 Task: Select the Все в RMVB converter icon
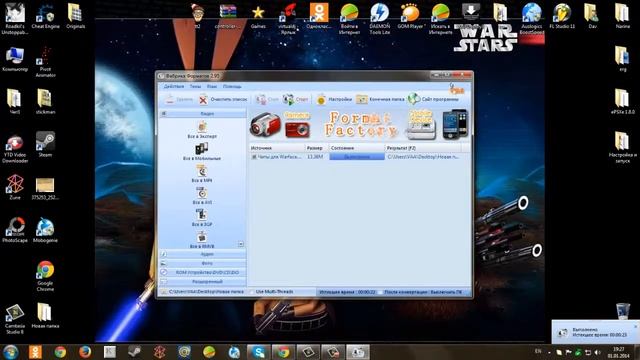202,240
